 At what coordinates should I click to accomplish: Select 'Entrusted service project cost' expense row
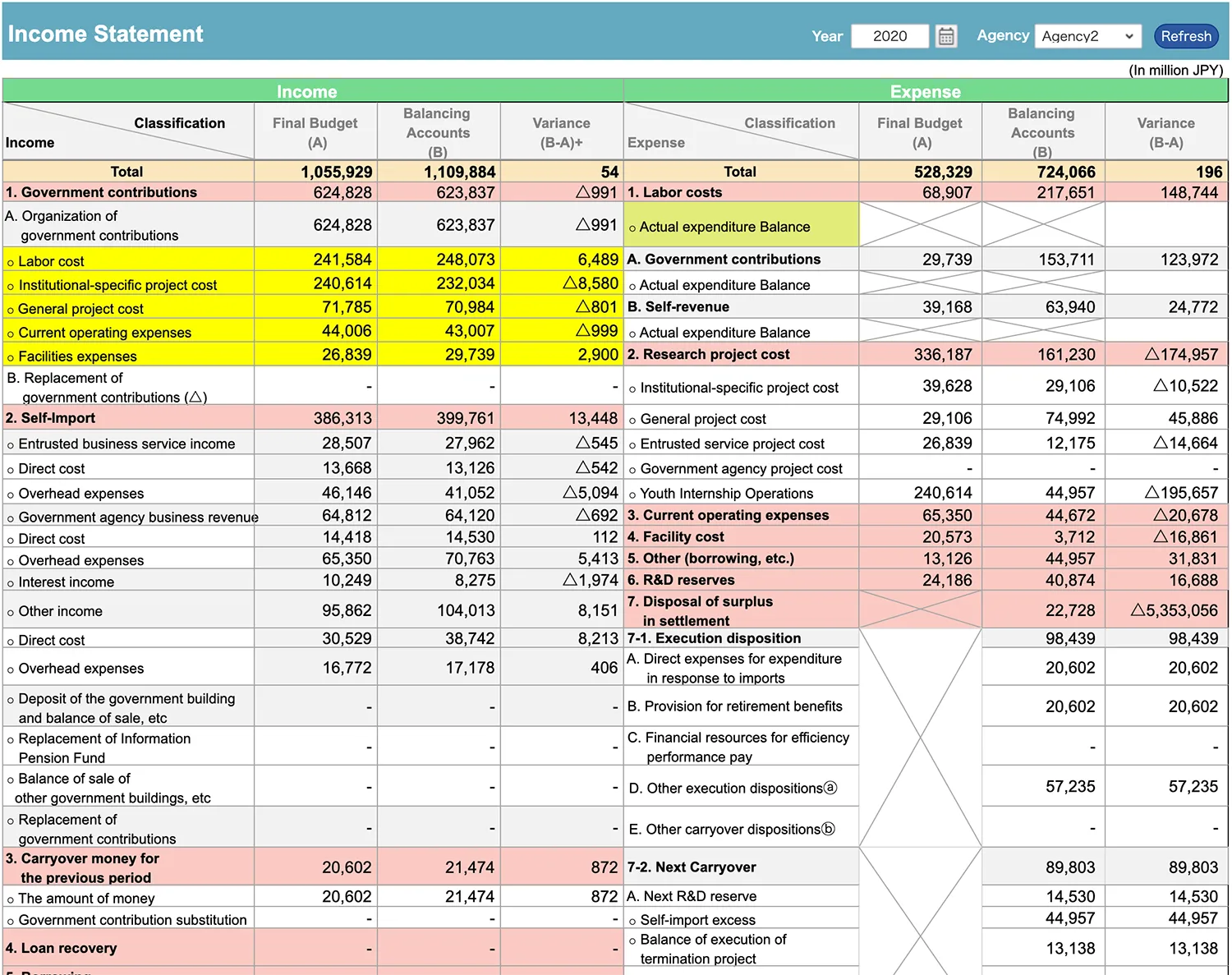click(x=926, y=443)
